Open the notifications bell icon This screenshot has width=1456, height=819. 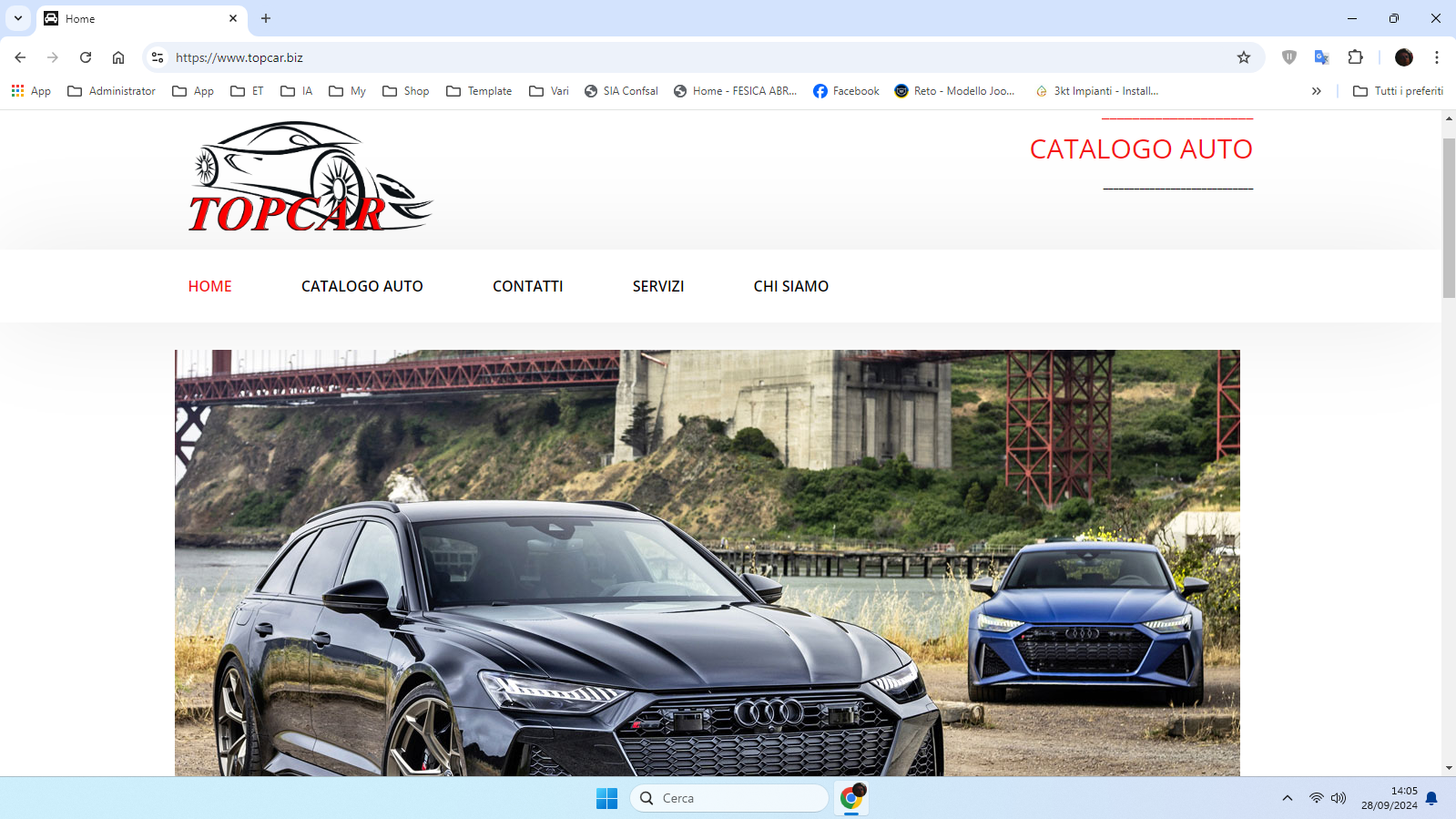[x=1431, y=798]
